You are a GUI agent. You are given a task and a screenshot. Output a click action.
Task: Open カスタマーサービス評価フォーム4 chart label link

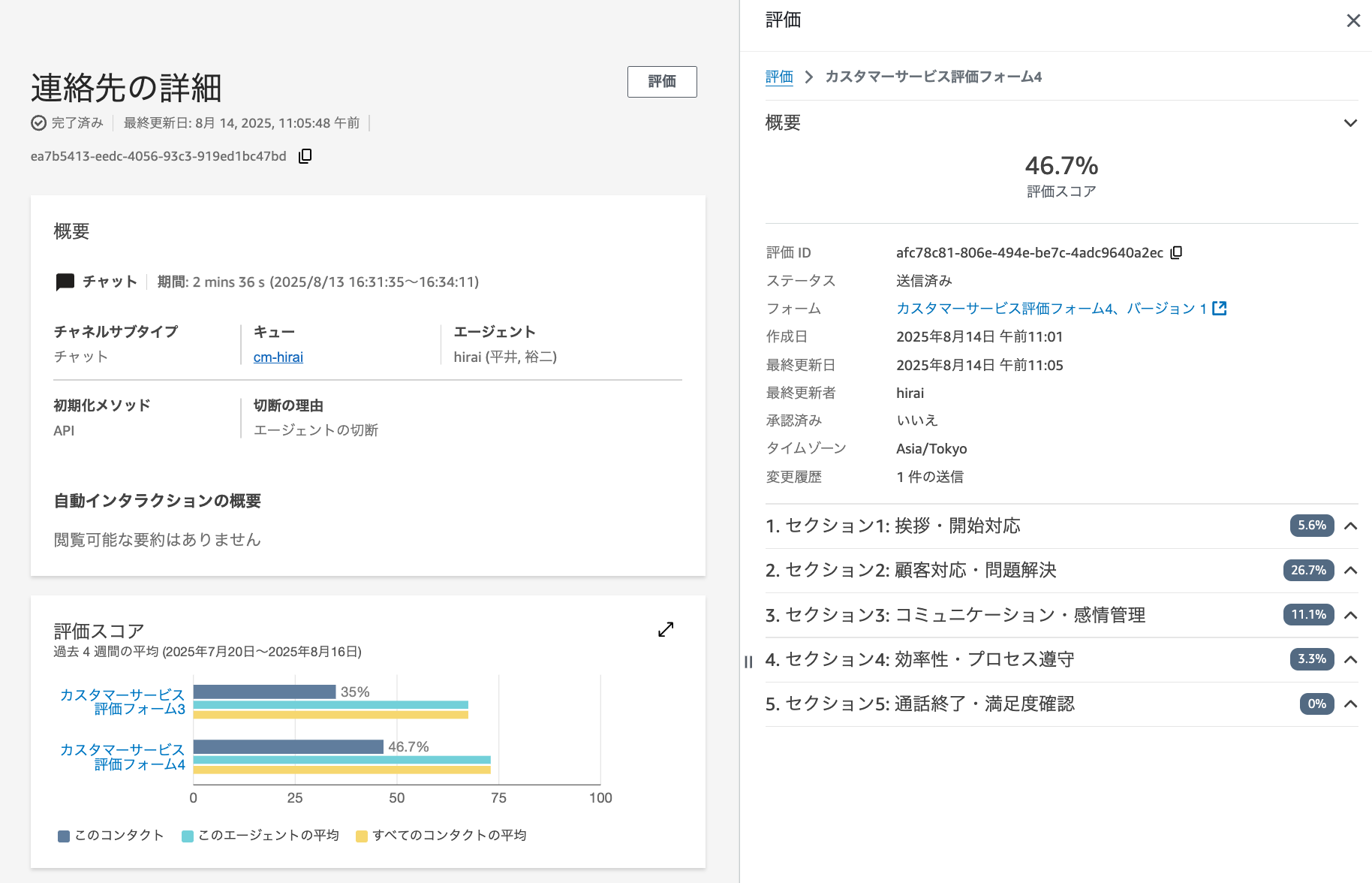click(122, 757)
